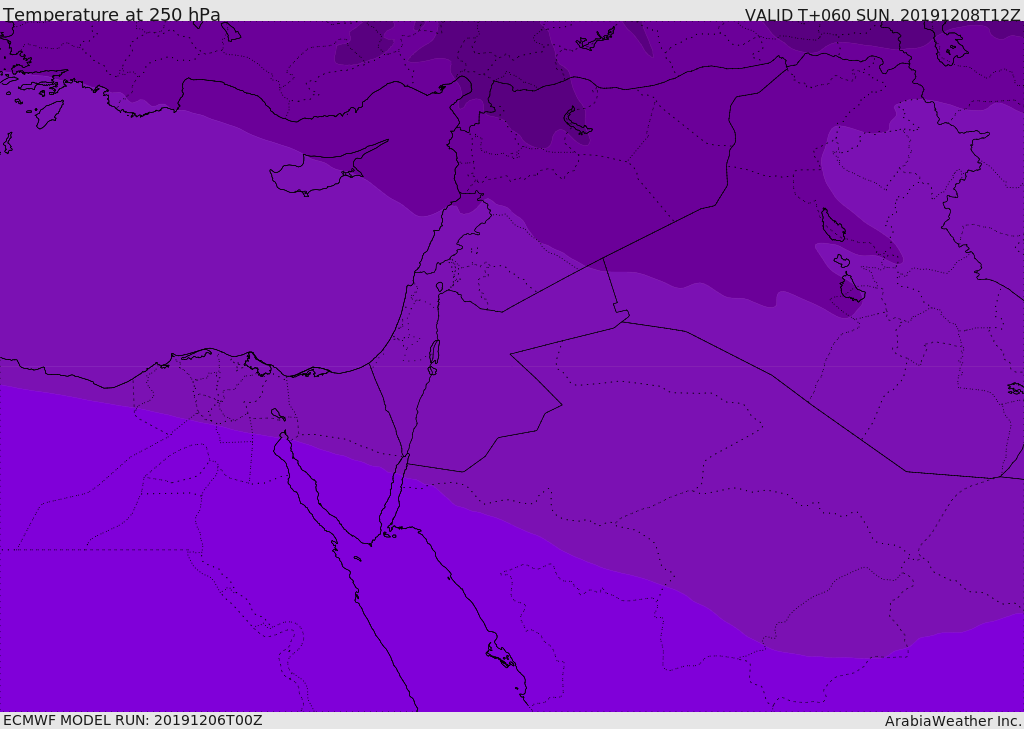Click the 'ArabiaWeather Inc' credit text
This screenshot has width=1024, height=729.
point(953,721)
